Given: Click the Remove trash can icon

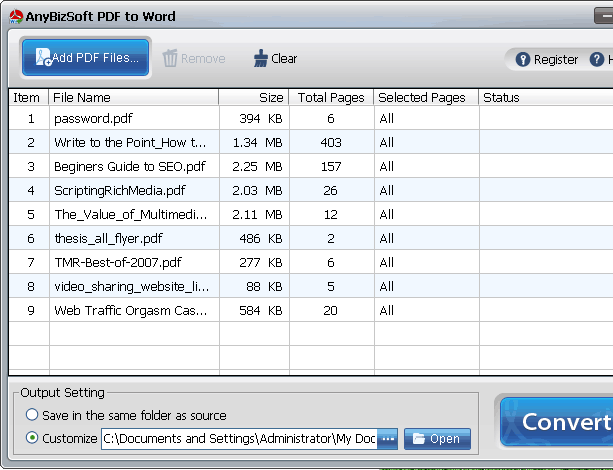Looking at the screenshot, I should pyautogui.click(x=170, y=58).
